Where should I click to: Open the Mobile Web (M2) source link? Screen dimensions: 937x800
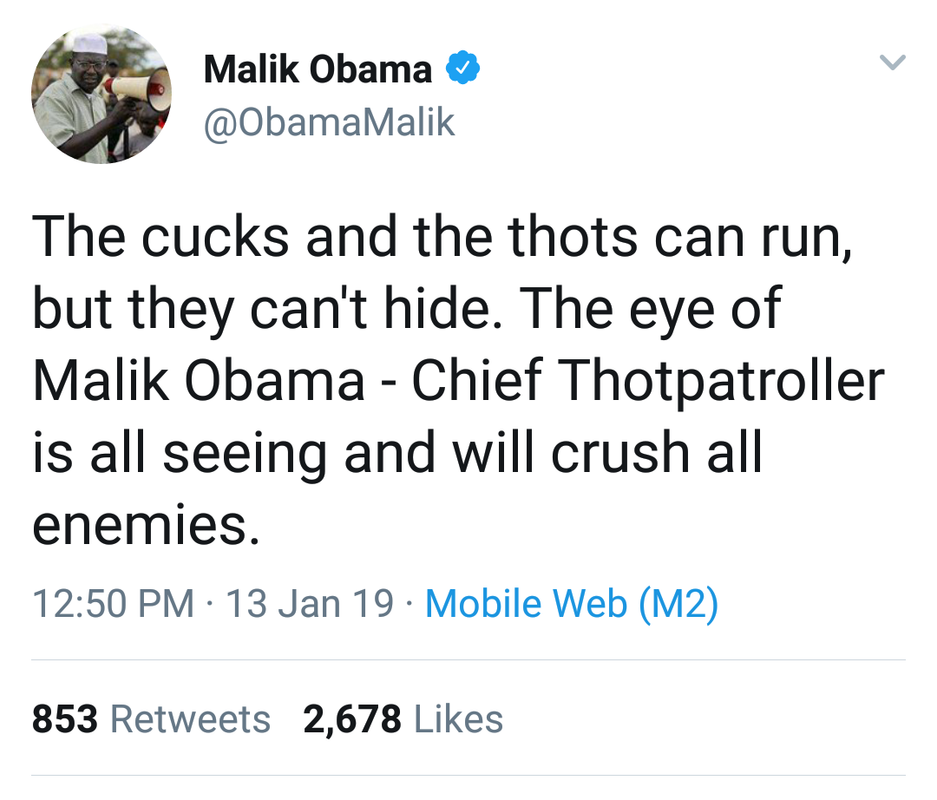coord(571,603)
